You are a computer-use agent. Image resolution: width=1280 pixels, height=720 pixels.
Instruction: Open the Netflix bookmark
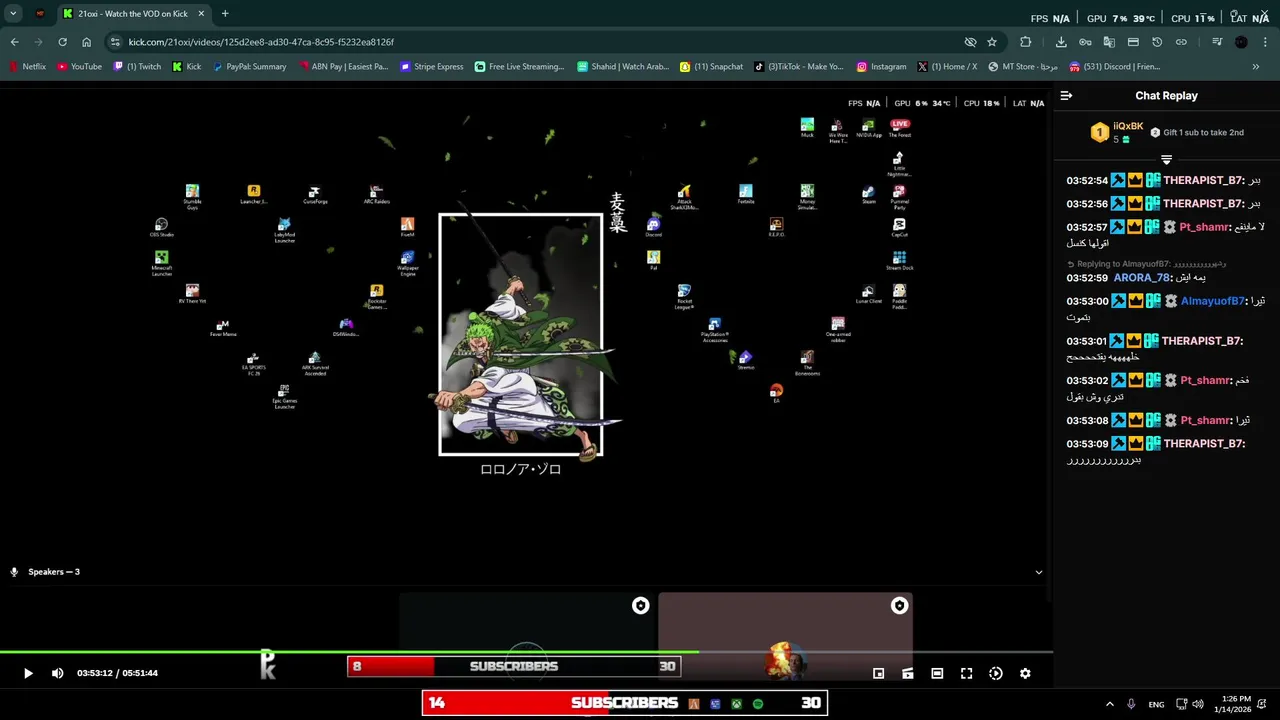click(28, 67)
